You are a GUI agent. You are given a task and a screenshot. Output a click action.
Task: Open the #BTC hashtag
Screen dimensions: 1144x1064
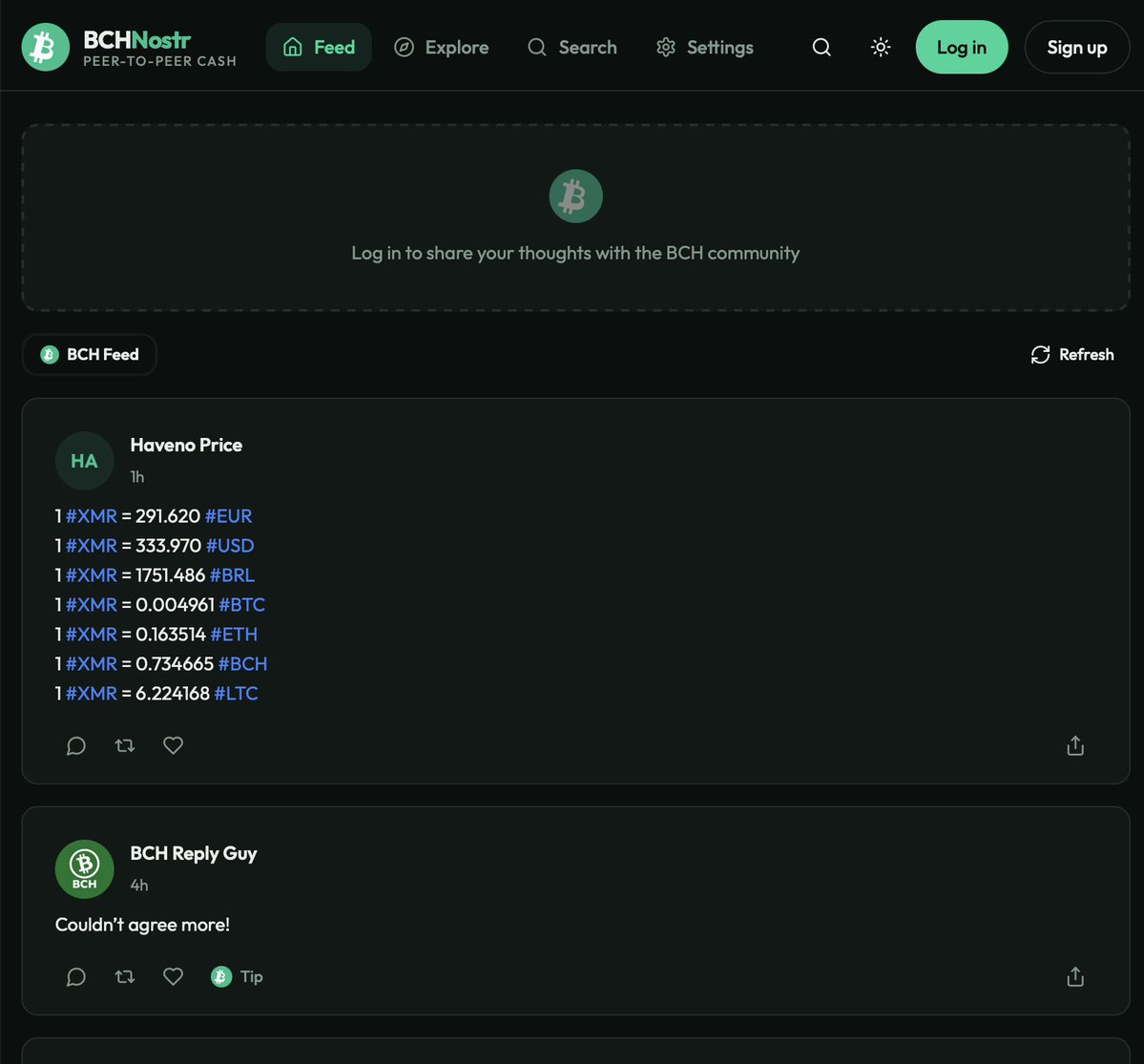[x=241, y=605]
